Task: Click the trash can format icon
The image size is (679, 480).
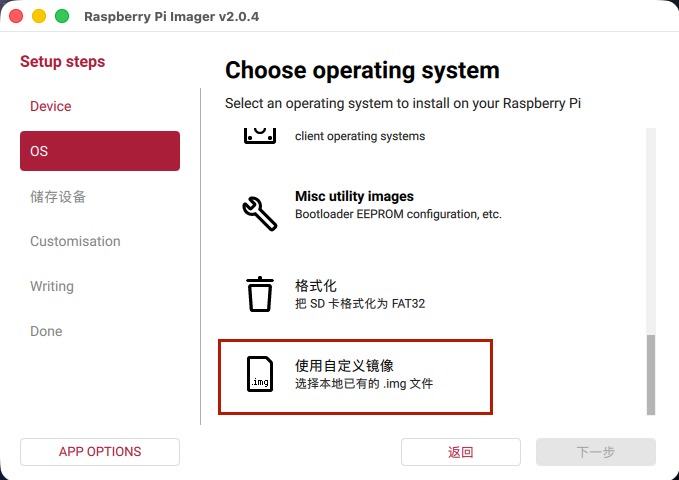Action: pyautogui.click(x=259, y=294)
